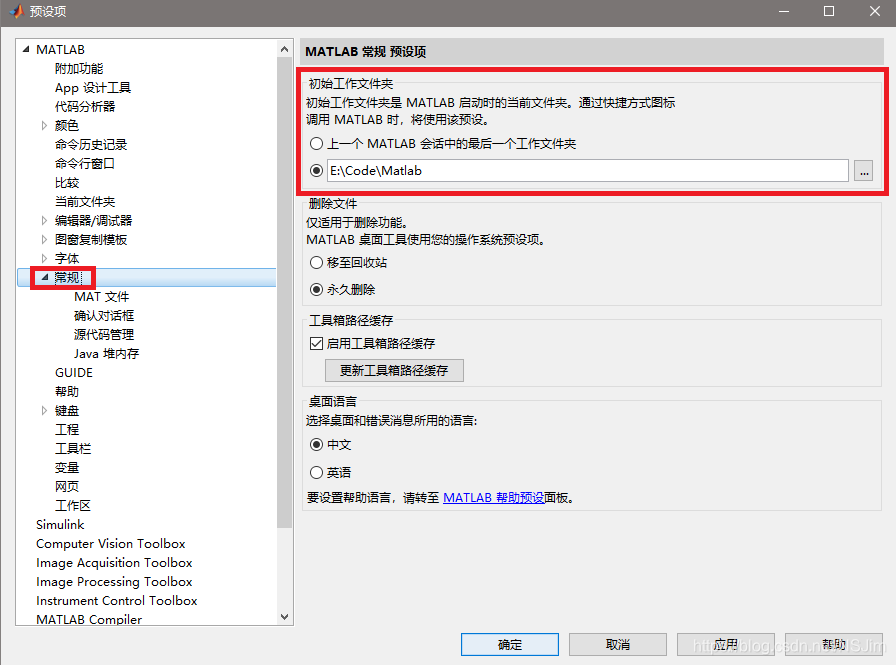Select the E:\Code\Matlab folder radio button
The height and width of the screenshot is (665, 896).
click(317, 170)
